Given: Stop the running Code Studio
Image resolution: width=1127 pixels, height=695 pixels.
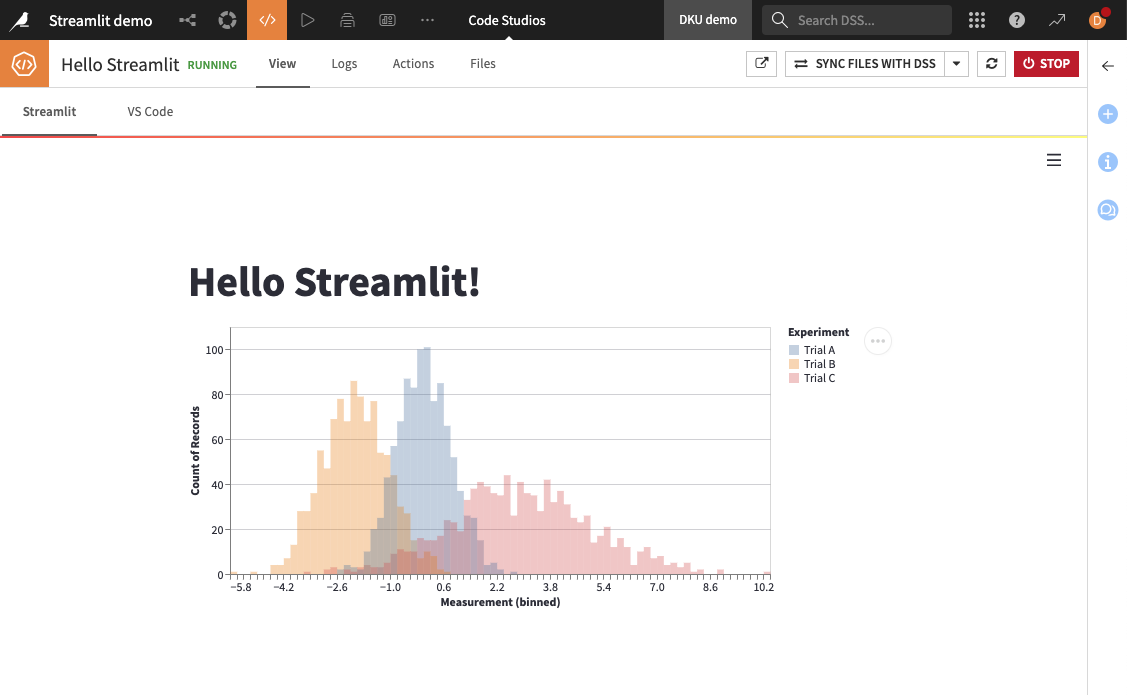Looking at the screenshot, I should point(1046,64).
